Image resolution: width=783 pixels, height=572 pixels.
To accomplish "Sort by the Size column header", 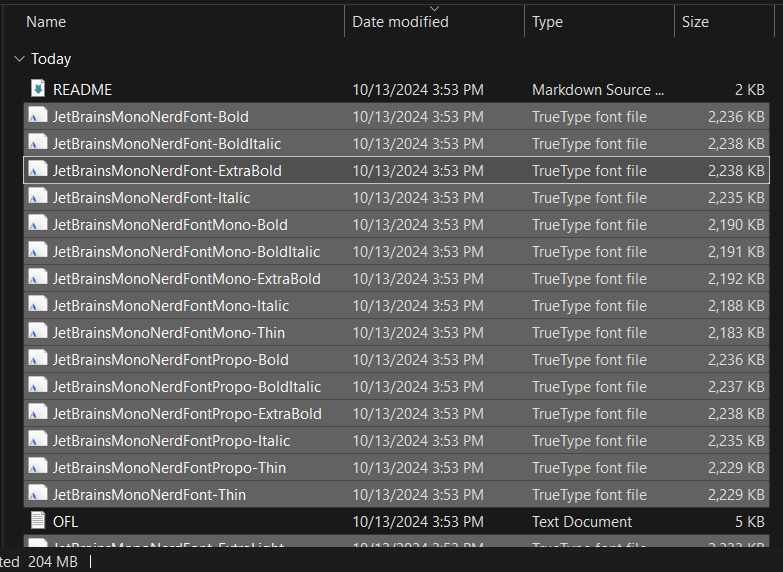I will point(695,22).
